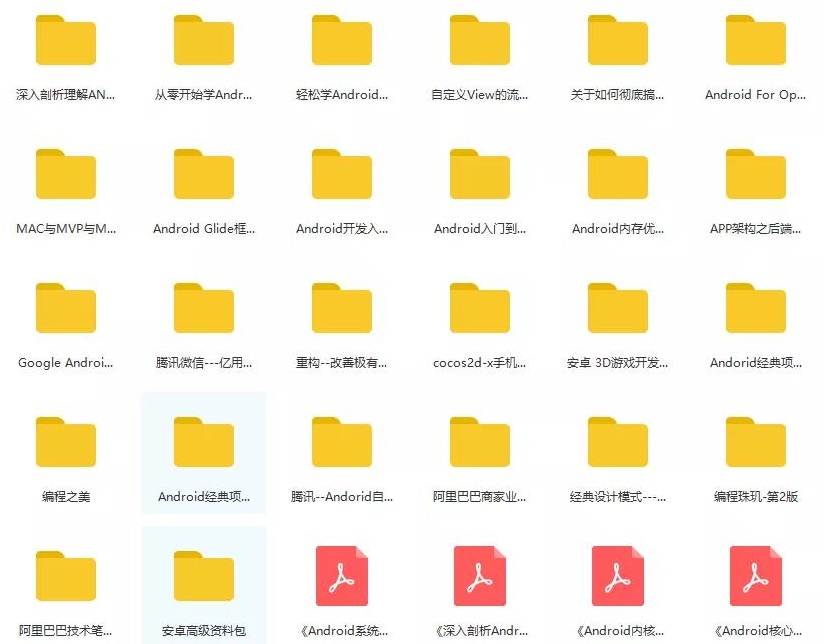Click the 编程珠玑-第2版 folder label
This screenshot has width=824, height=644.
coord(755,496)
